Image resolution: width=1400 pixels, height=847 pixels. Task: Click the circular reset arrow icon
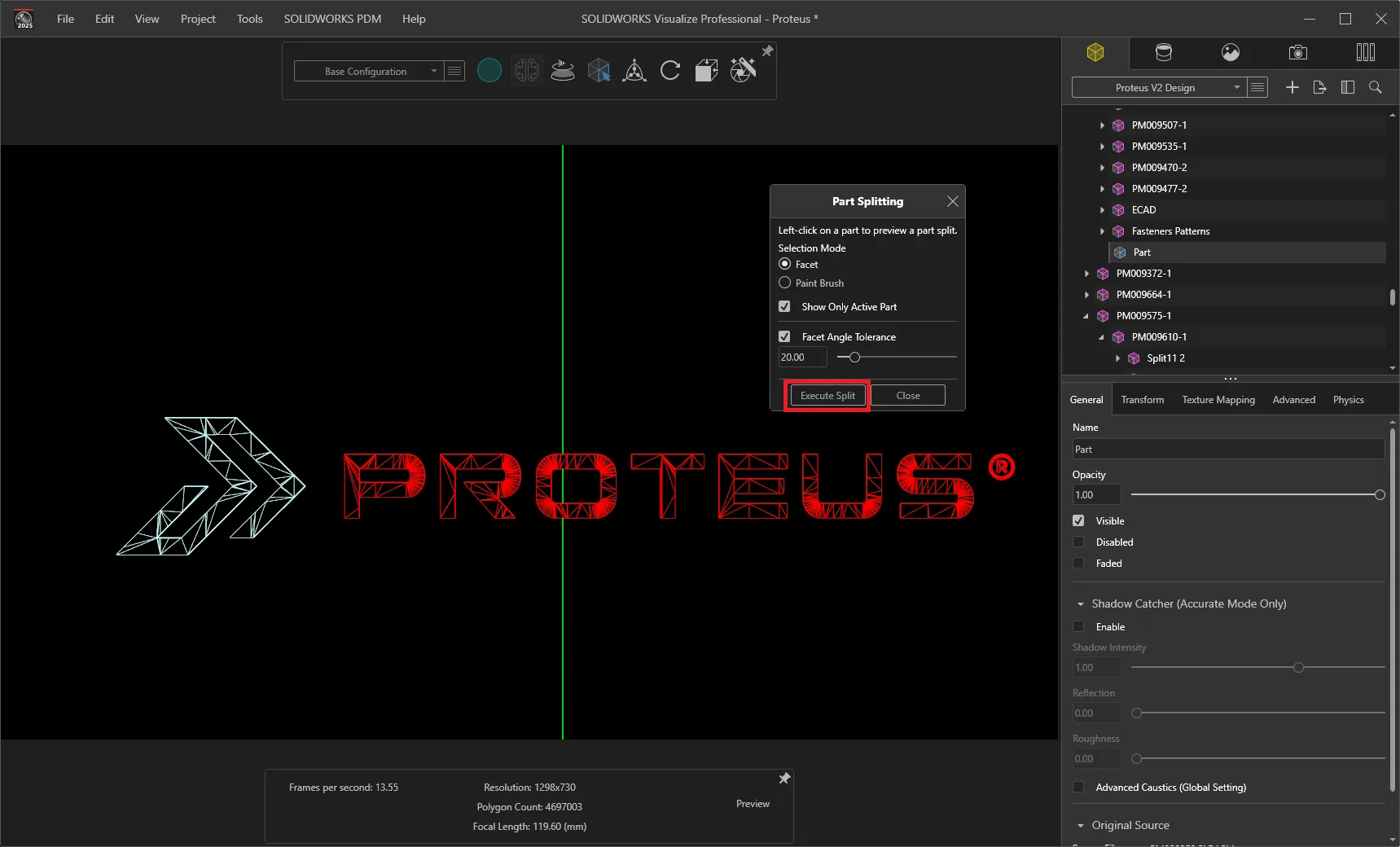pyautogui.click(x=670, y=71)
